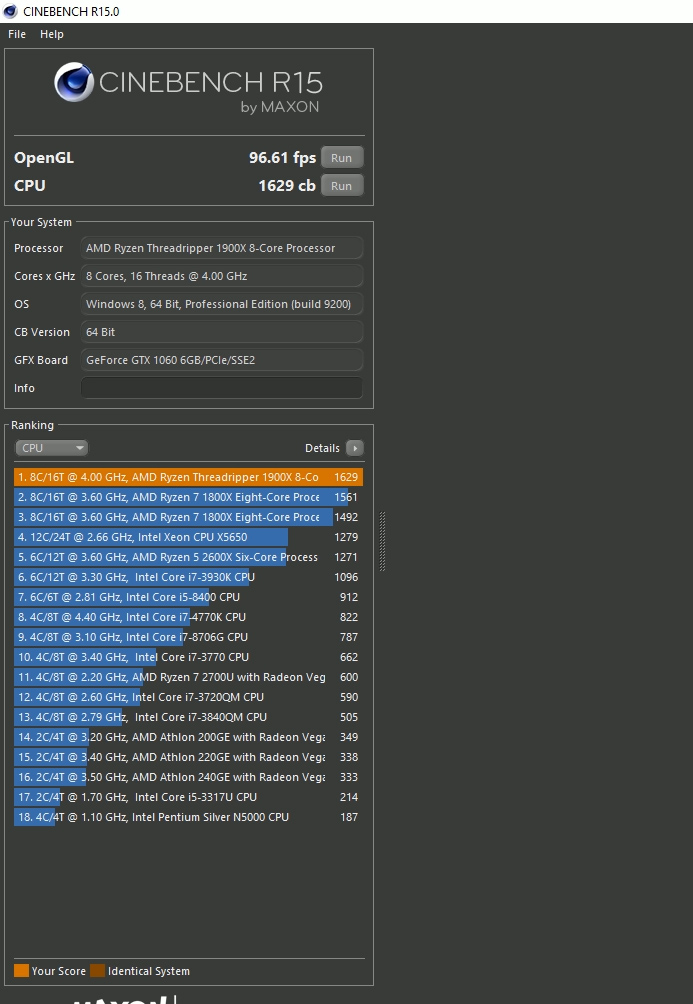Expand ranking Details arrow button
This screenshot has height=1004, width=693.
coord(355,448)
